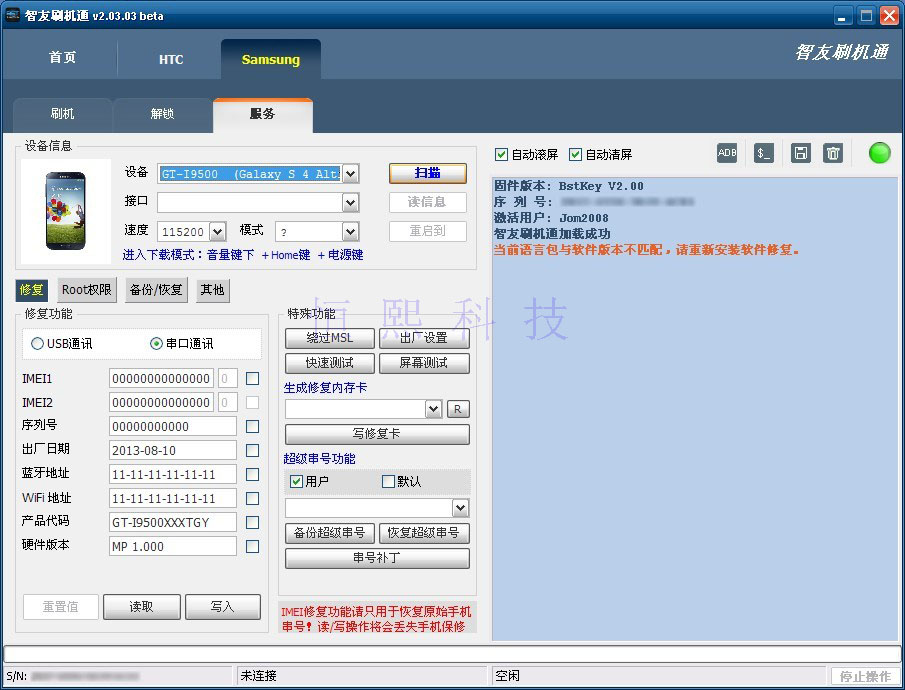Image resolution: width=905 pixels, height=690 pixels.
Task: Switch to the HTC tab
Action: [x=171, y=59]
